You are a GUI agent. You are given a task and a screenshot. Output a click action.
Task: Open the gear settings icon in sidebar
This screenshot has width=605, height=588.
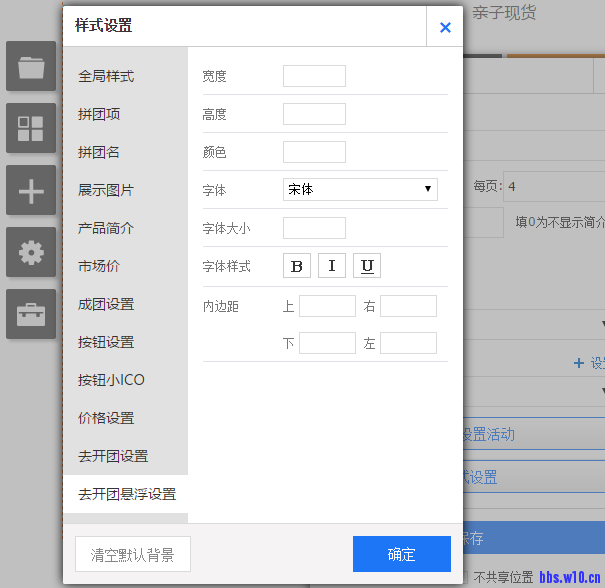[x=31, y=252]
